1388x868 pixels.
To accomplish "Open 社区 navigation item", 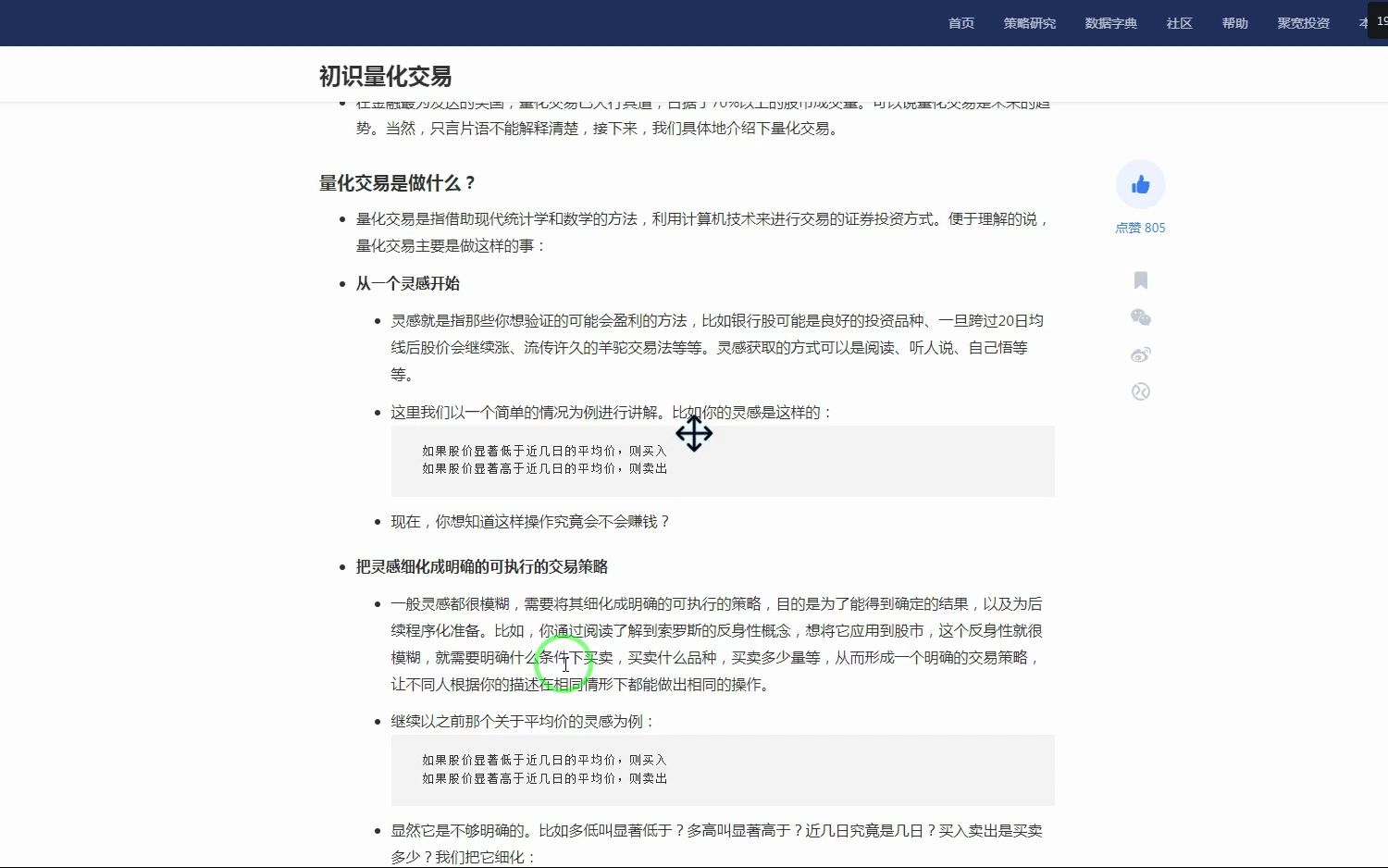I will (x=1180, y=23).
